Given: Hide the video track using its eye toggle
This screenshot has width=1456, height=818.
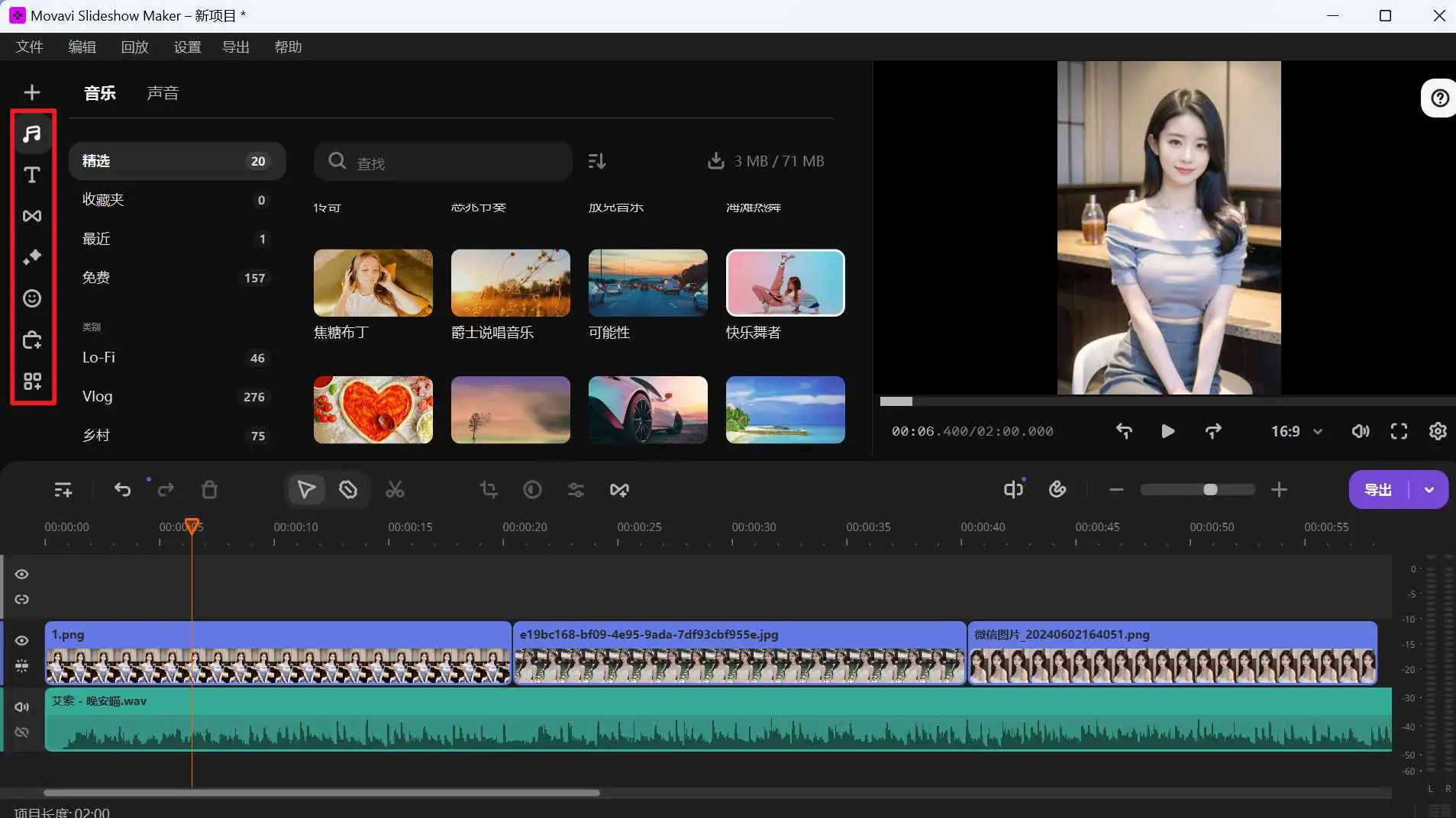Looking at the screenshot, I should (21, 640).
